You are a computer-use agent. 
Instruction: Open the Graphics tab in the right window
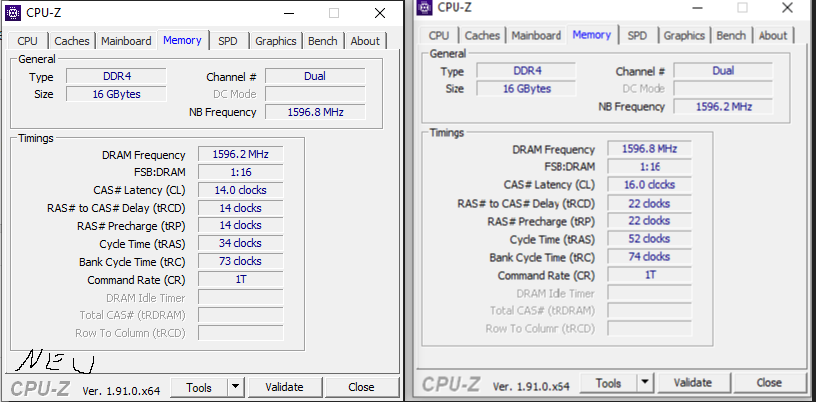[x=684, y=35]
